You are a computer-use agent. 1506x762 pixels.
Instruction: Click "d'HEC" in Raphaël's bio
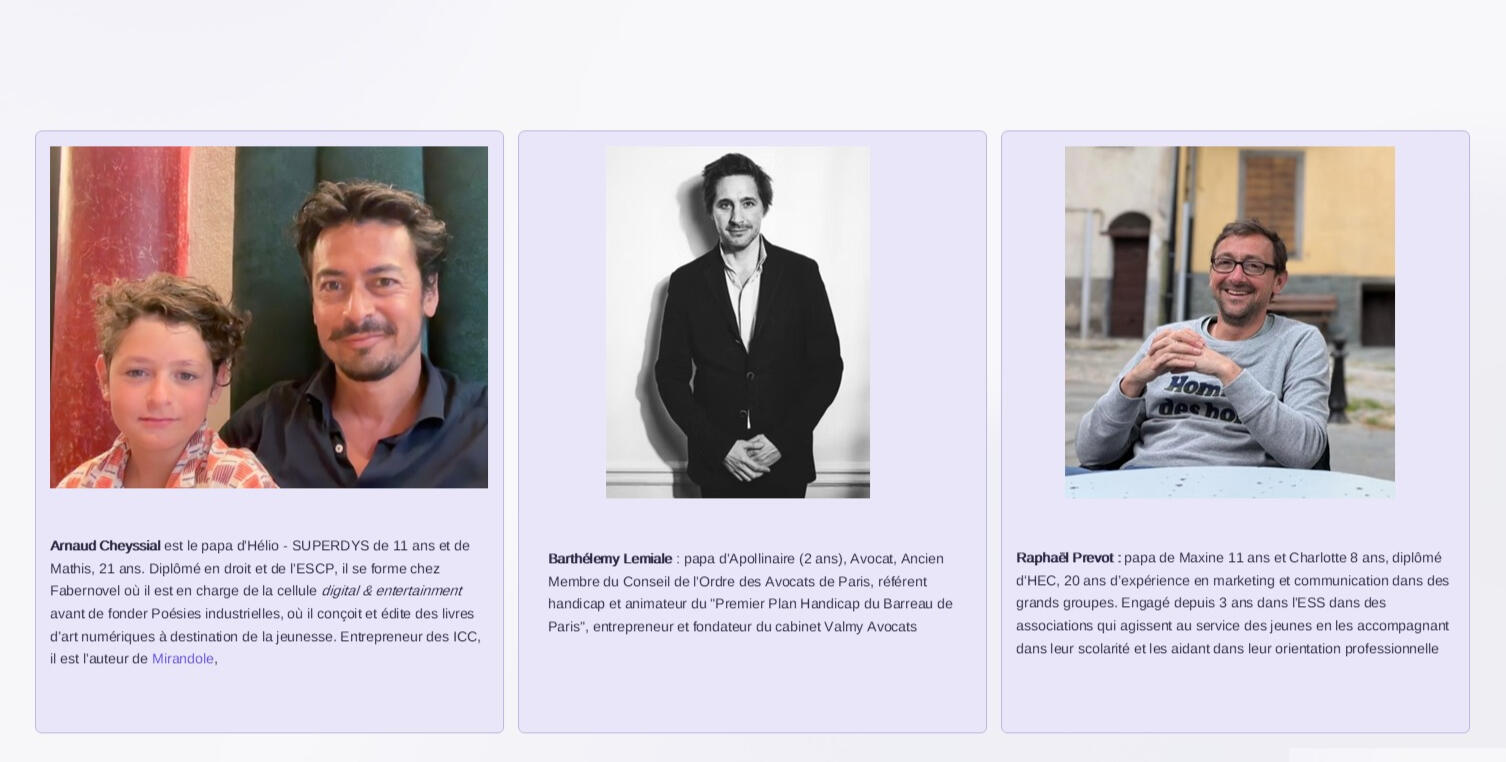pos(1036,581)
